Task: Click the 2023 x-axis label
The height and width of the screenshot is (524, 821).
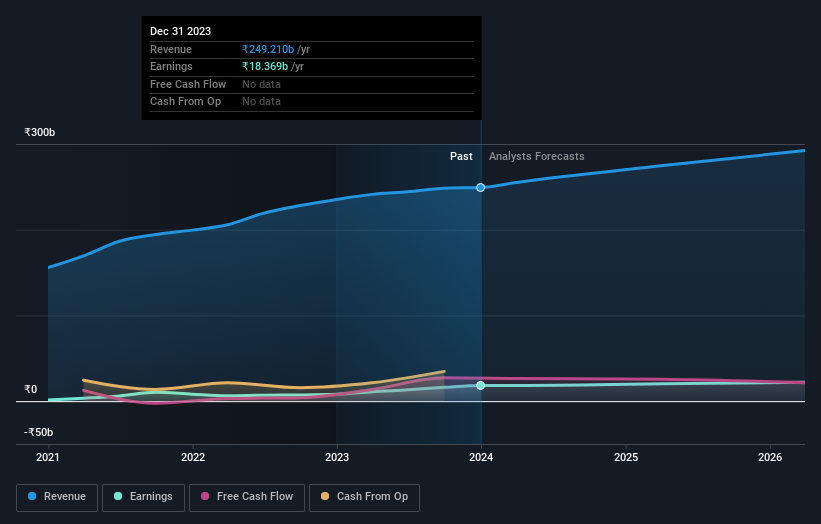Action: pos(337,457)
